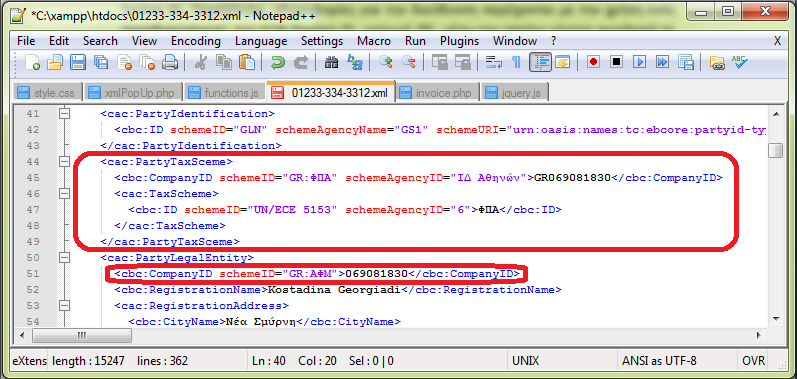Switch to the jquery.js tab
Screen dimensions: 797x379
pyautogui.click(x=514, y=93)
